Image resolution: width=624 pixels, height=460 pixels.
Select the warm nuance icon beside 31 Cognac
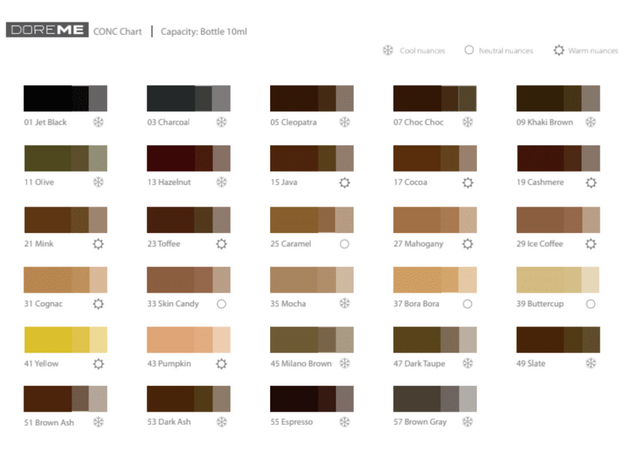[99, 303]
